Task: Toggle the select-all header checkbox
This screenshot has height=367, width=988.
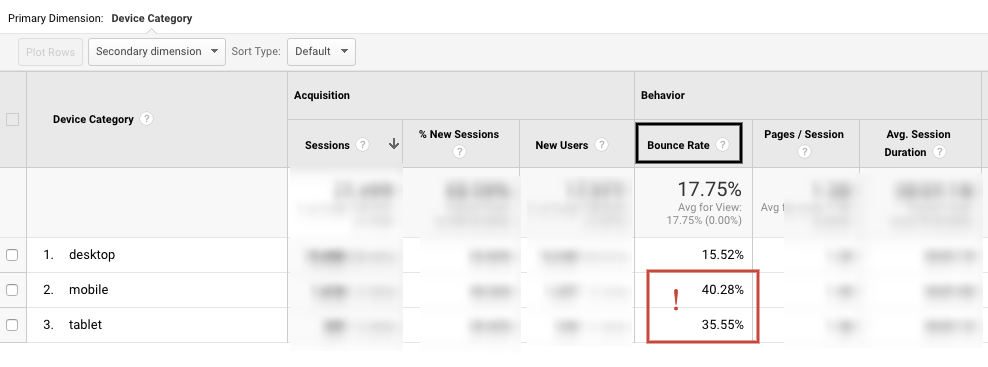Action: (12, 119)
